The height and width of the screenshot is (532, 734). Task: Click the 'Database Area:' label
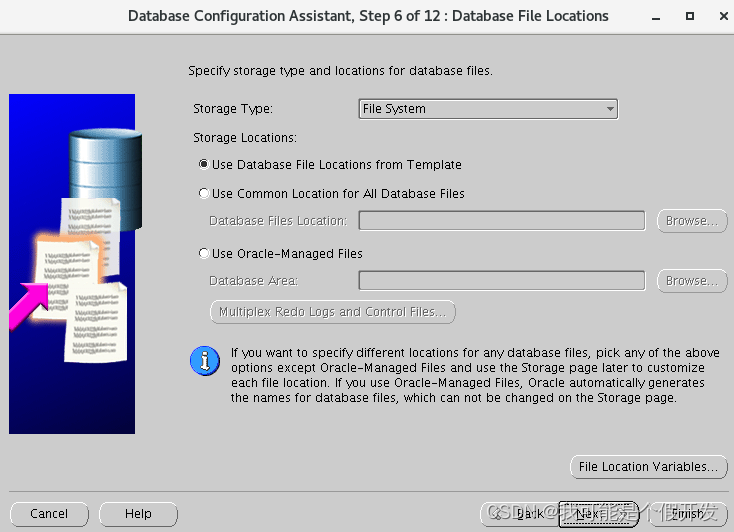[253, 281]
